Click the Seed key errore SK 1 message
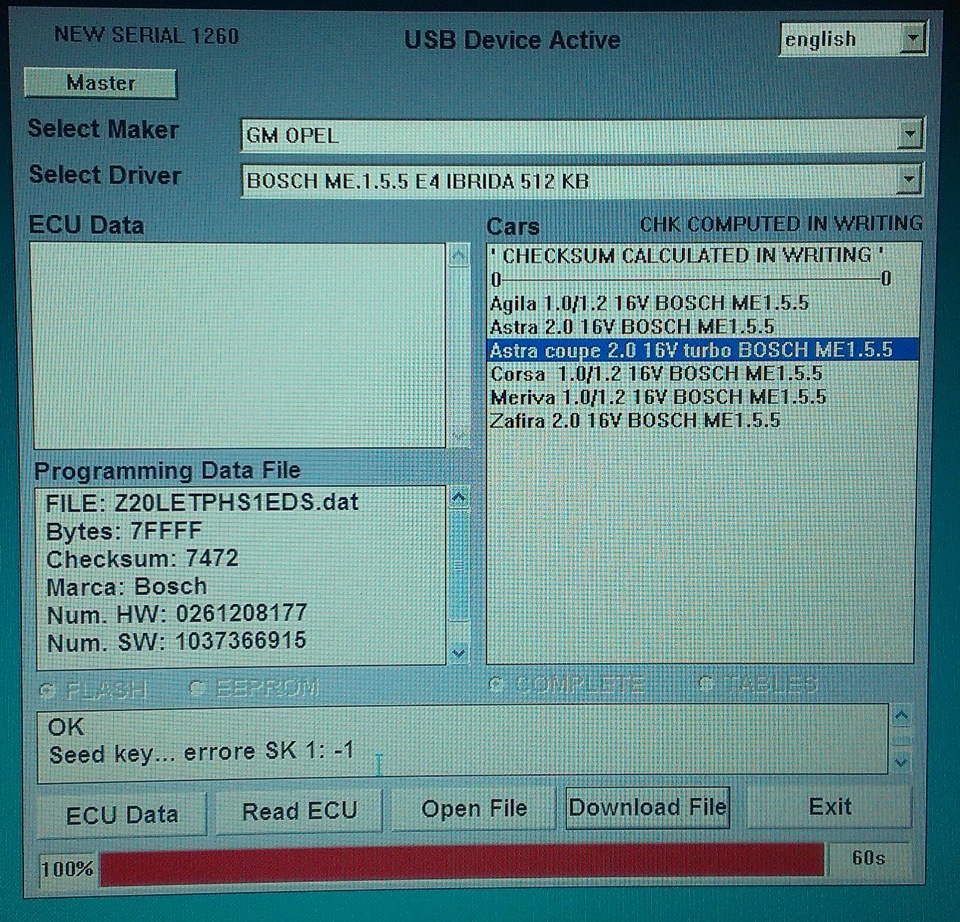960x922 pixels. tap(201, 752)
